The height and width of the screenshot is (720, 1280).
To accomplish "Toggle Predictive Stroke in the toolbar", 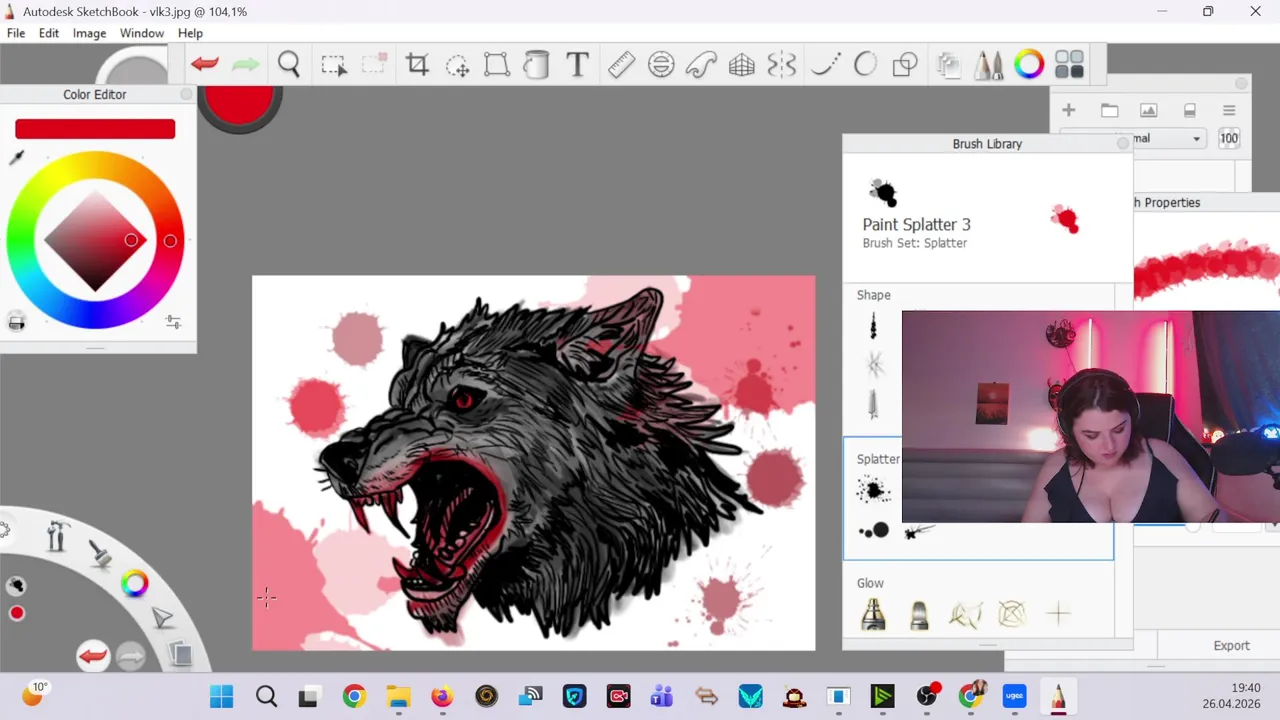I will [x=865, y=66].
